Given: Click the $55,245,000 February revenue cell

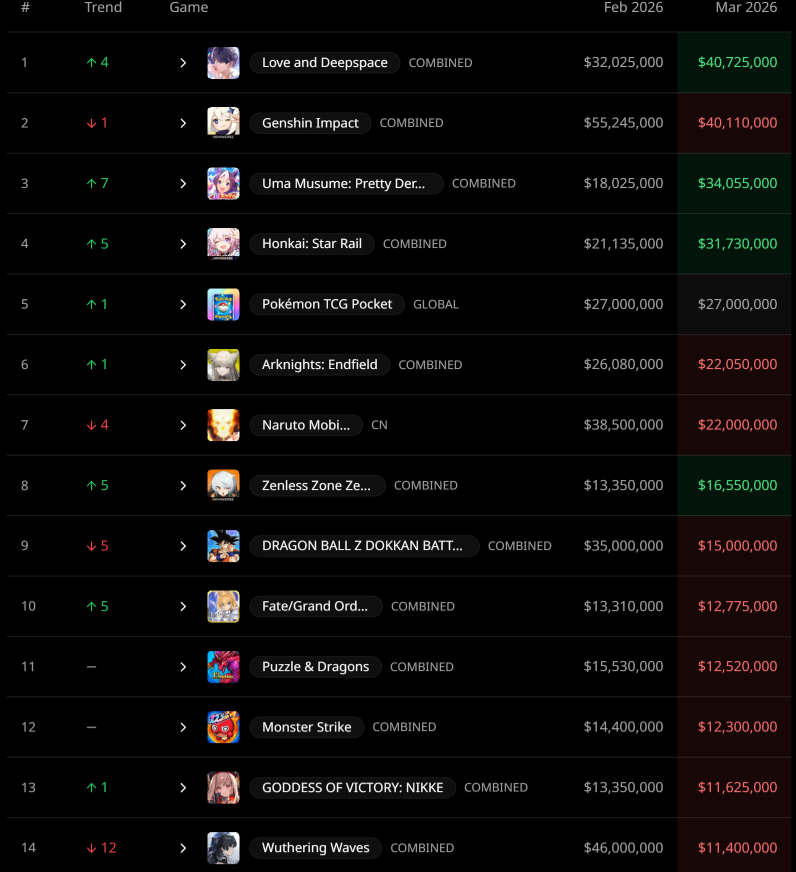Looking at the screenshot, I should click(623, 123).
